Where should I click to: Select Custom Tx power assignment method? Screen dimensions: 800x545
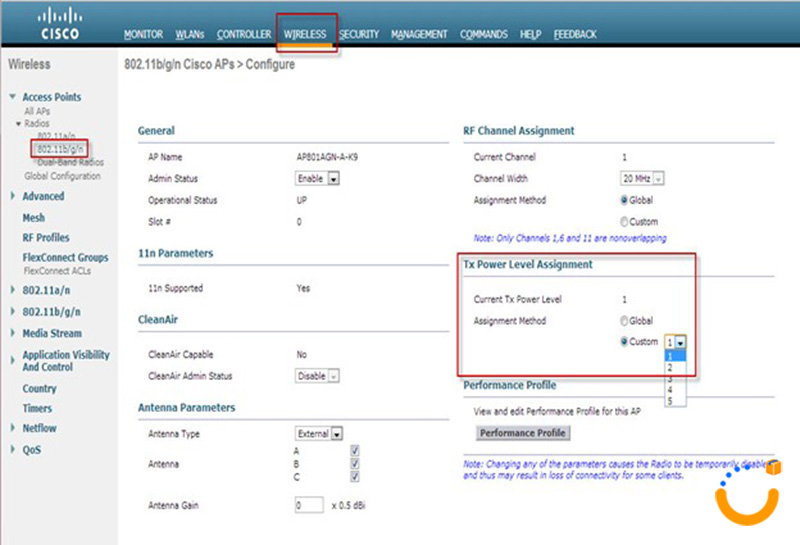coord(626,342)
